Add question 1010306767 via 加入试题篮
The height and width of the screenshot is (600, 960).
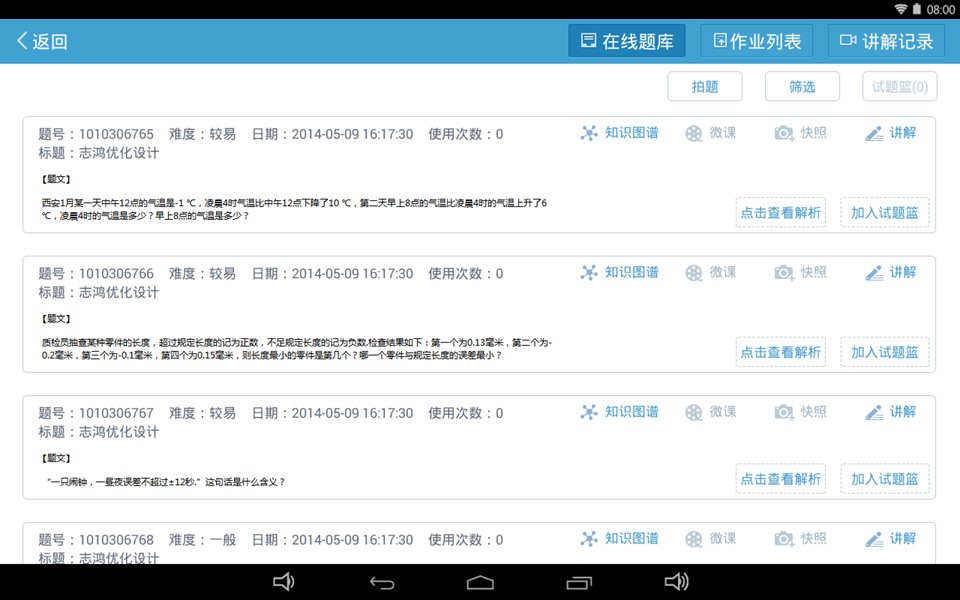[x=885, y=479]
